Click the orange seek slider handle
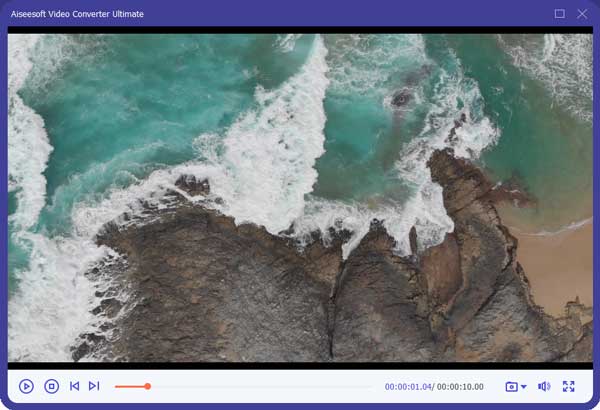 click(x=147, y=386)
